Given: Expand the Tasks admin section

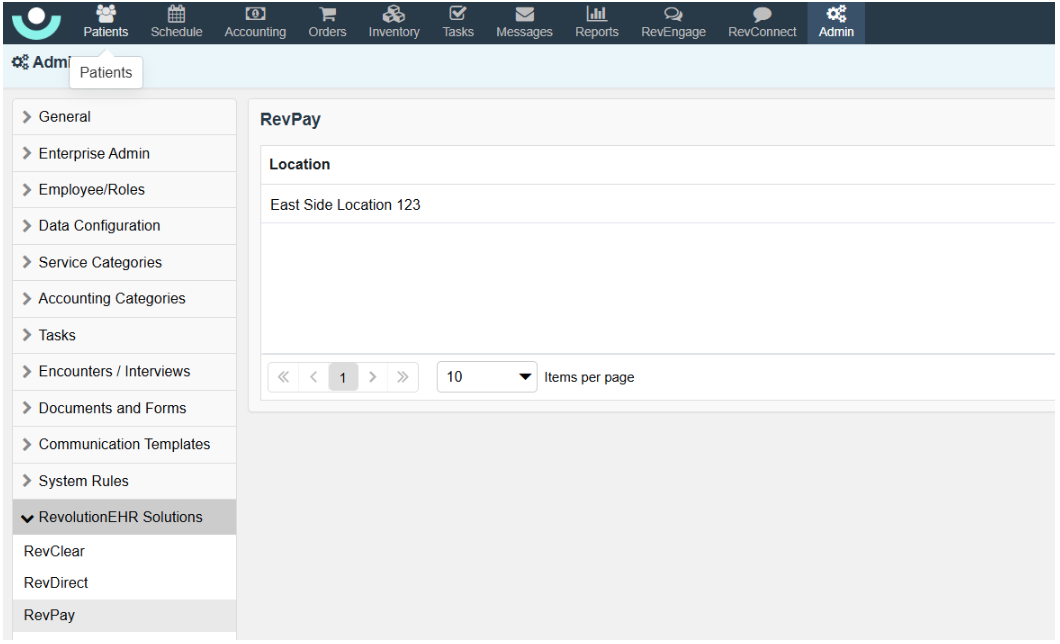Looking at the screenshot, I should 124,335.
